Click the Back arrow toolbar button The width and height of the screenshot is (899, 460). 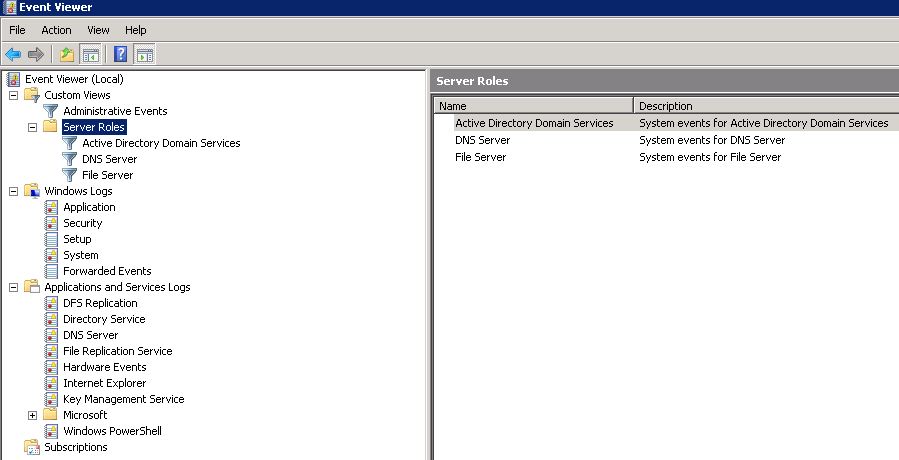coord(13,54)
